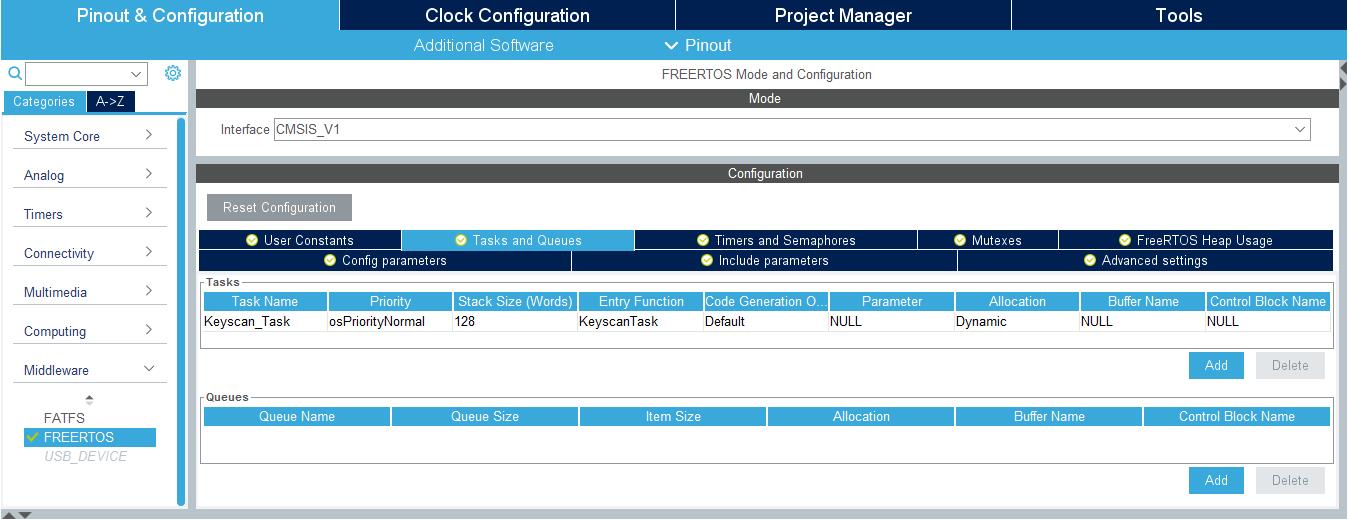Click the osPriorityNormal cell
This screenshot has width=1349, height=520.
(x=390, y=321)
